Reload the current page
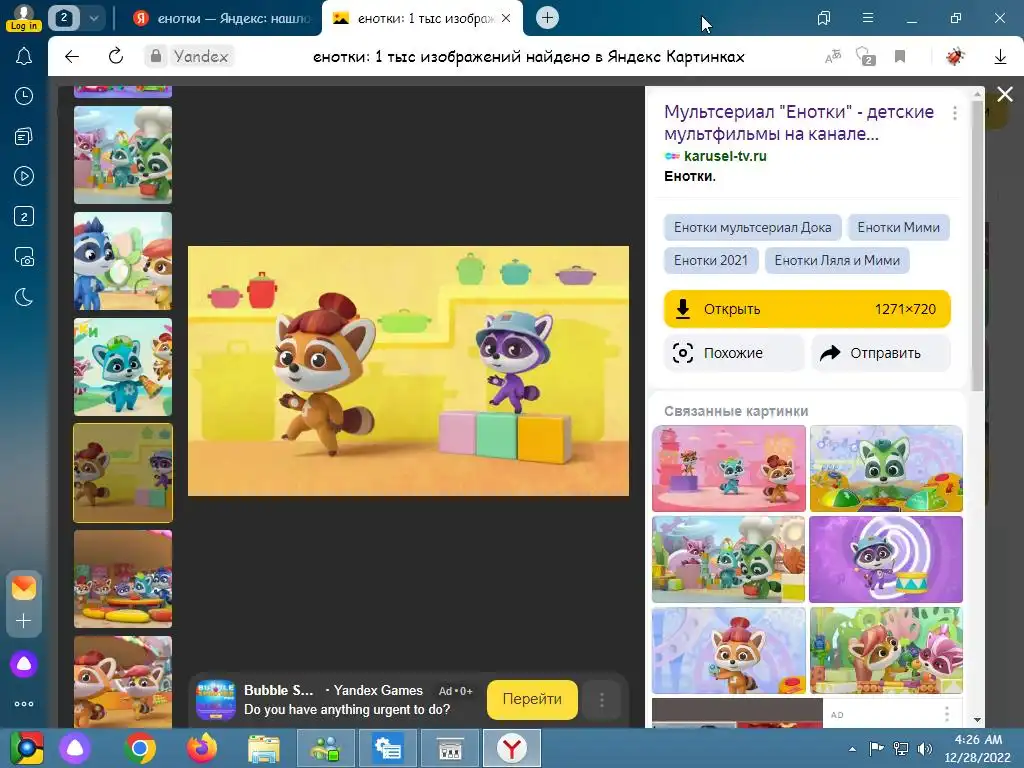The image size is (1024, 768). click(x=116, y=56)
